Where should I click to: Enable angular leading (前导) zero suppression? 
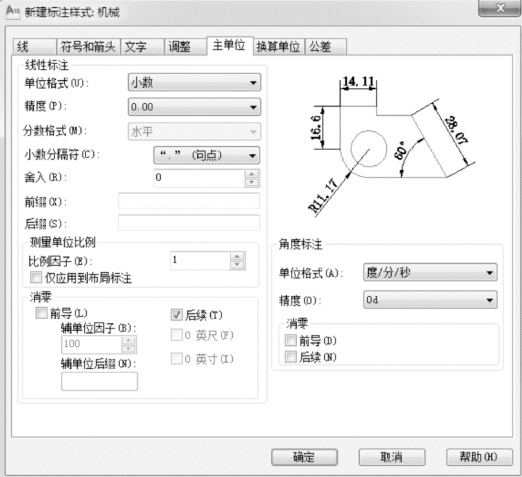pyautogui.click(x=291, y=340)
